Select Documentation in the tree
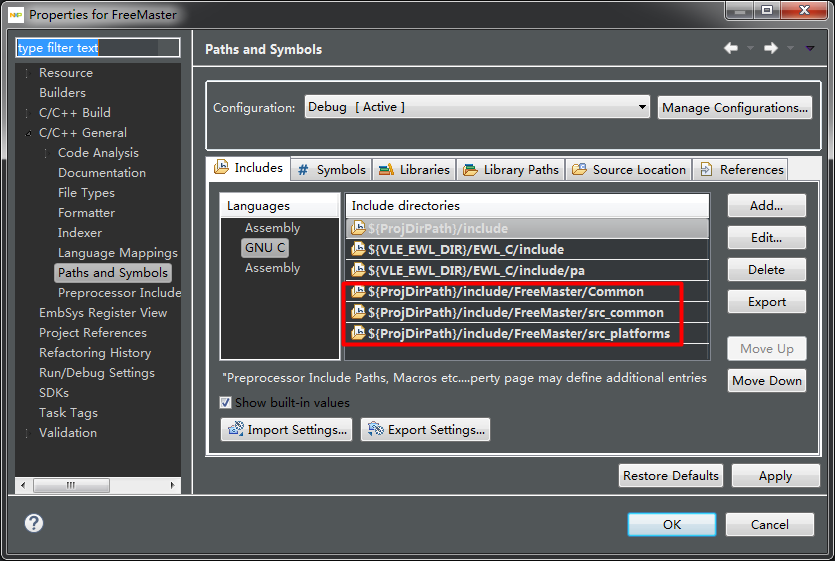The height and width of the screenshot is (561, 835). click(102, 173)
